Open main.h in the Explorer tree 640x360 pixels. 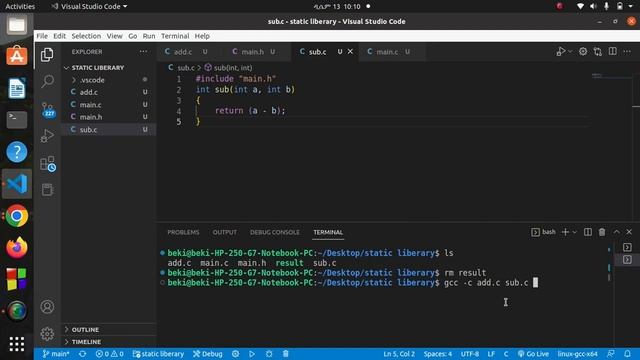[109, 117]
